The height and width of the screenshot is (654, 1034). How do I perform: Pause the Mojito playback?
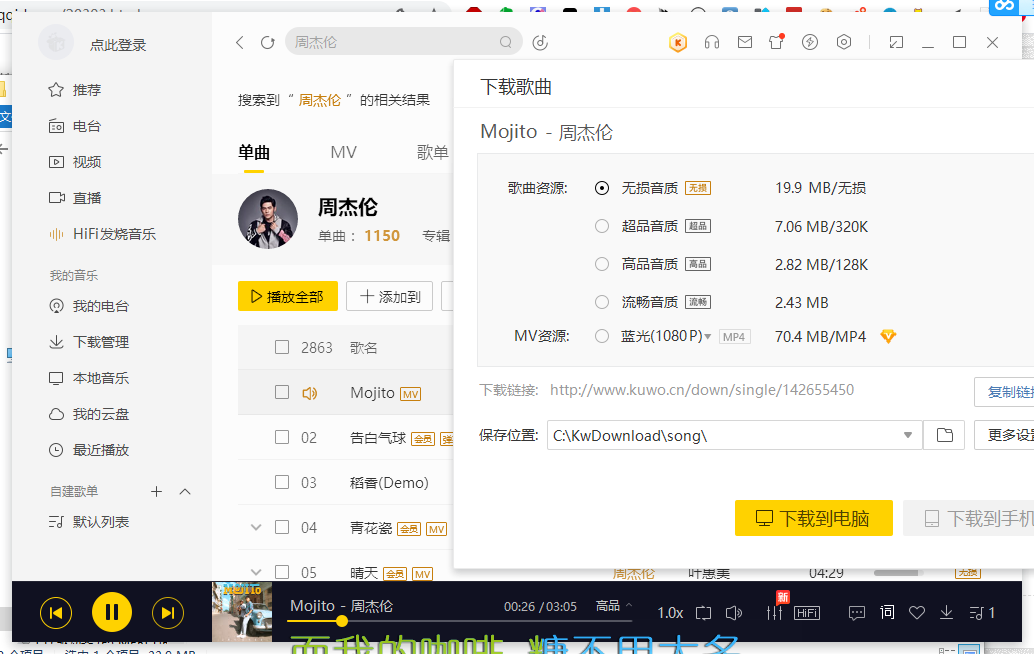click(112, 612)
